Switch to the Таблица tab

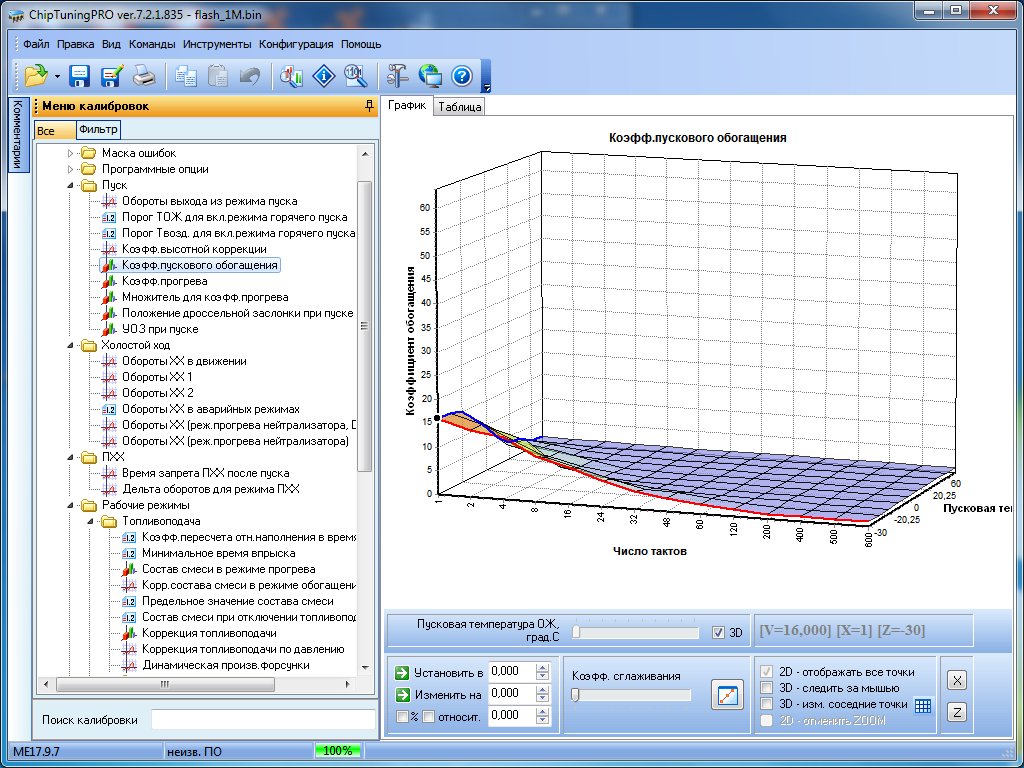click(x=459, y=107)
